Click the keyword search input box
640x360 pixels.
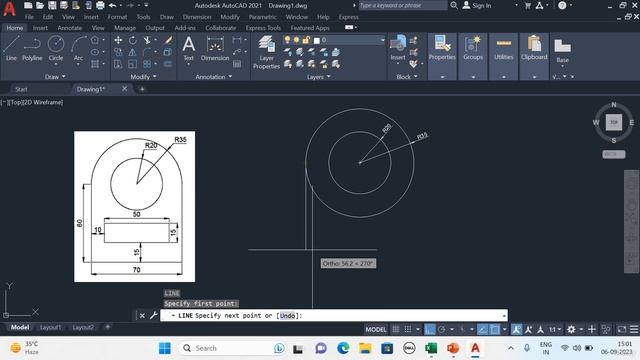tap(402, 5)
